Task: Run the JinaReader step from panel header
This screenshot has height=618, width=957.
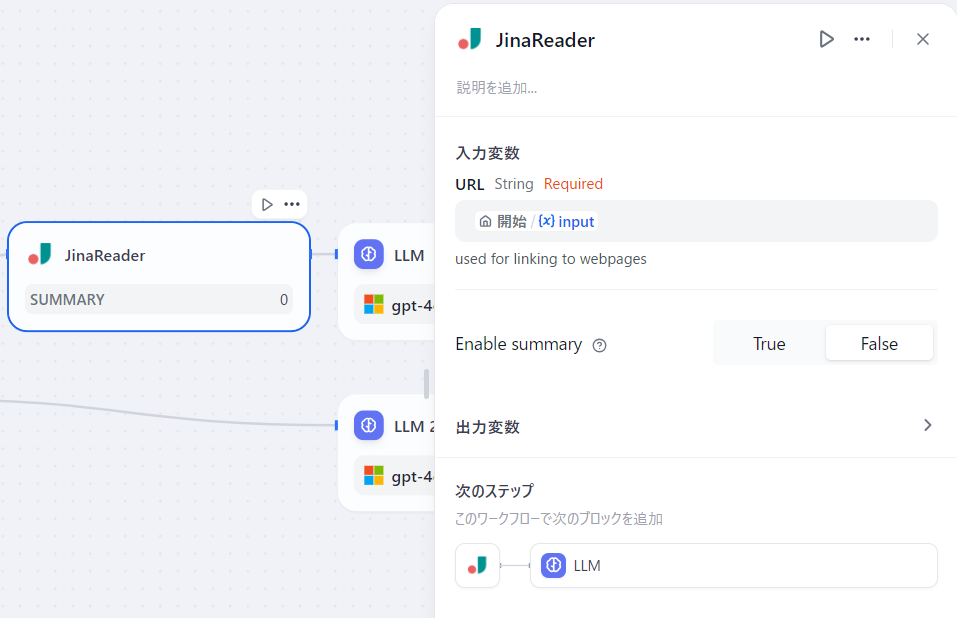Action: [826, 39]
